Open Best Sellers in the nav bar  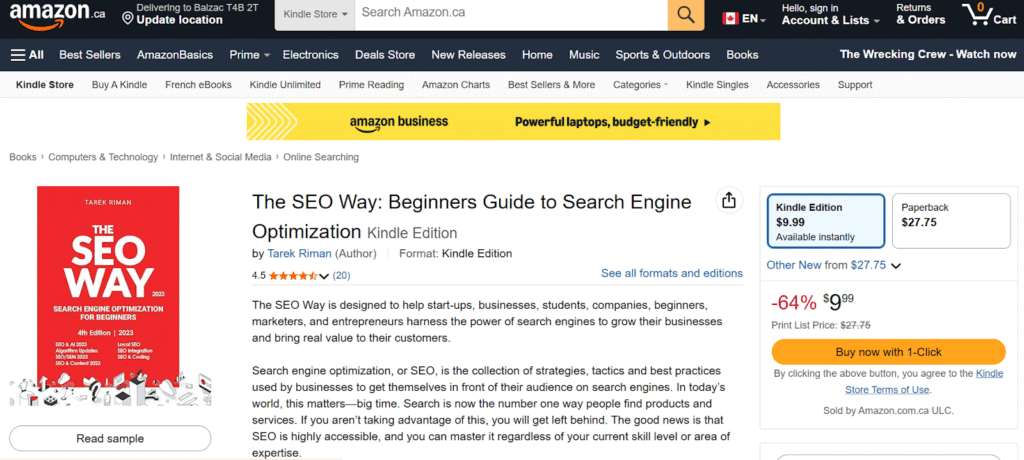pos(89,55)
